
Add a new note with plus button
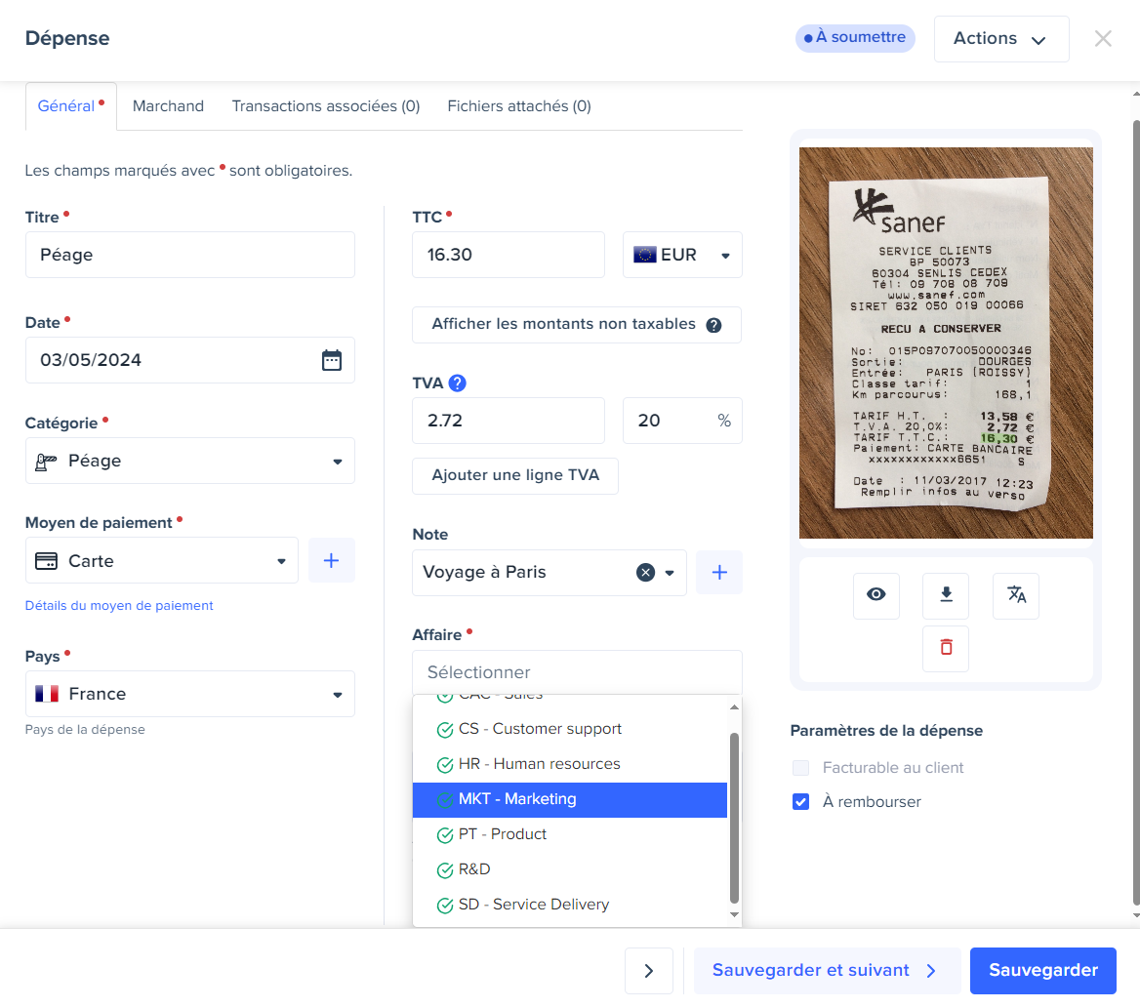coord(719,573)
